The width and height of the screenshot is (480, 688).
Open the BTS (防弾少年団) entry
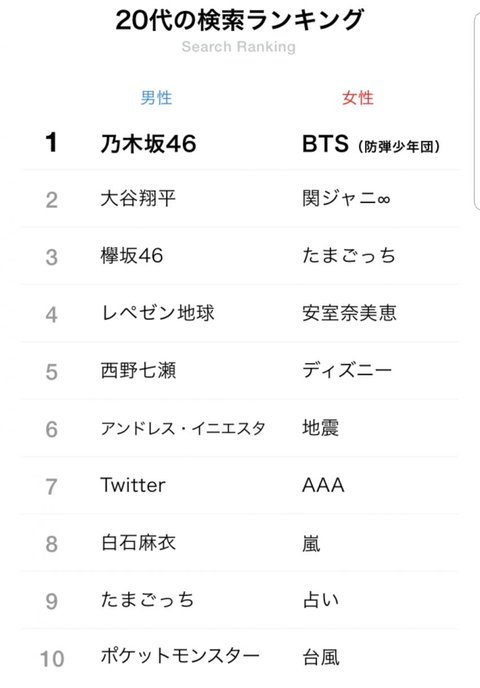(371, 144)
